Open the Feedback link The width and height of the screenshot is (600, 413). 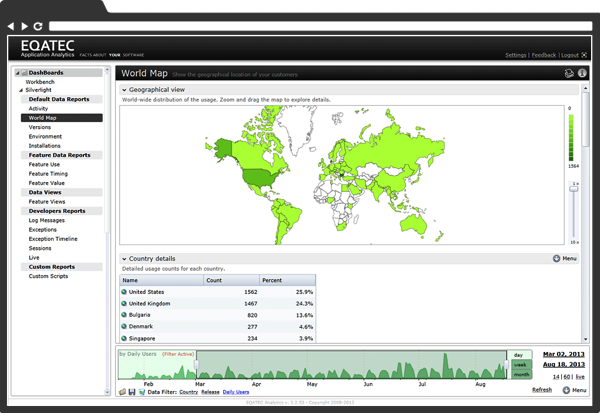pyautogui.click(x=543, y=55)
